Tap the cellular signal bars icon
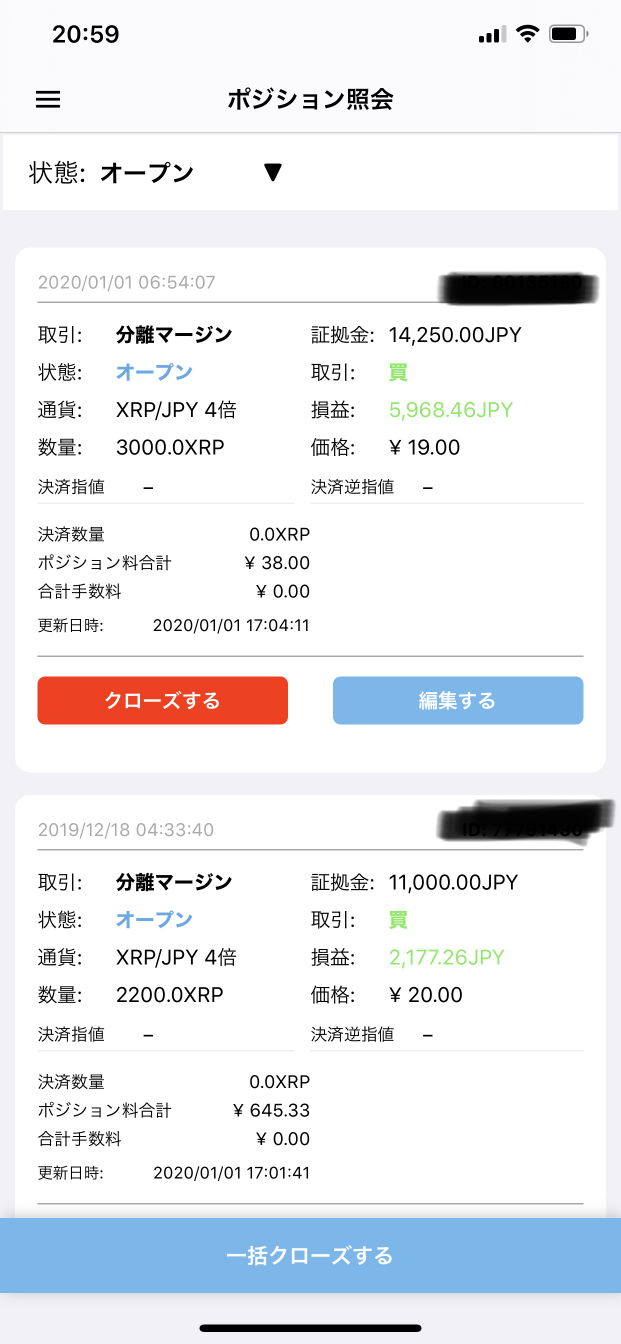This screenshot has height=1344, width=621. [490, 35]
